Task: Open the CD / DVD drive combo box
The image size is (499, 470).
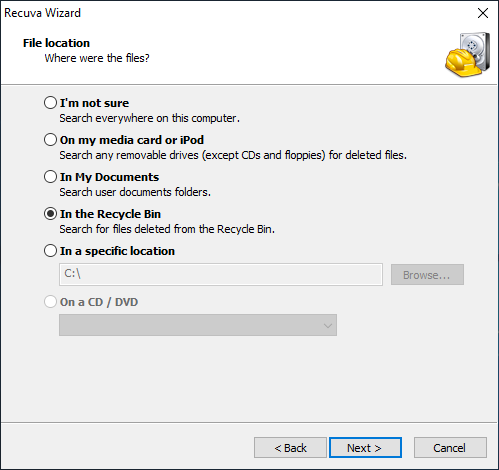Action: [198, 325]
